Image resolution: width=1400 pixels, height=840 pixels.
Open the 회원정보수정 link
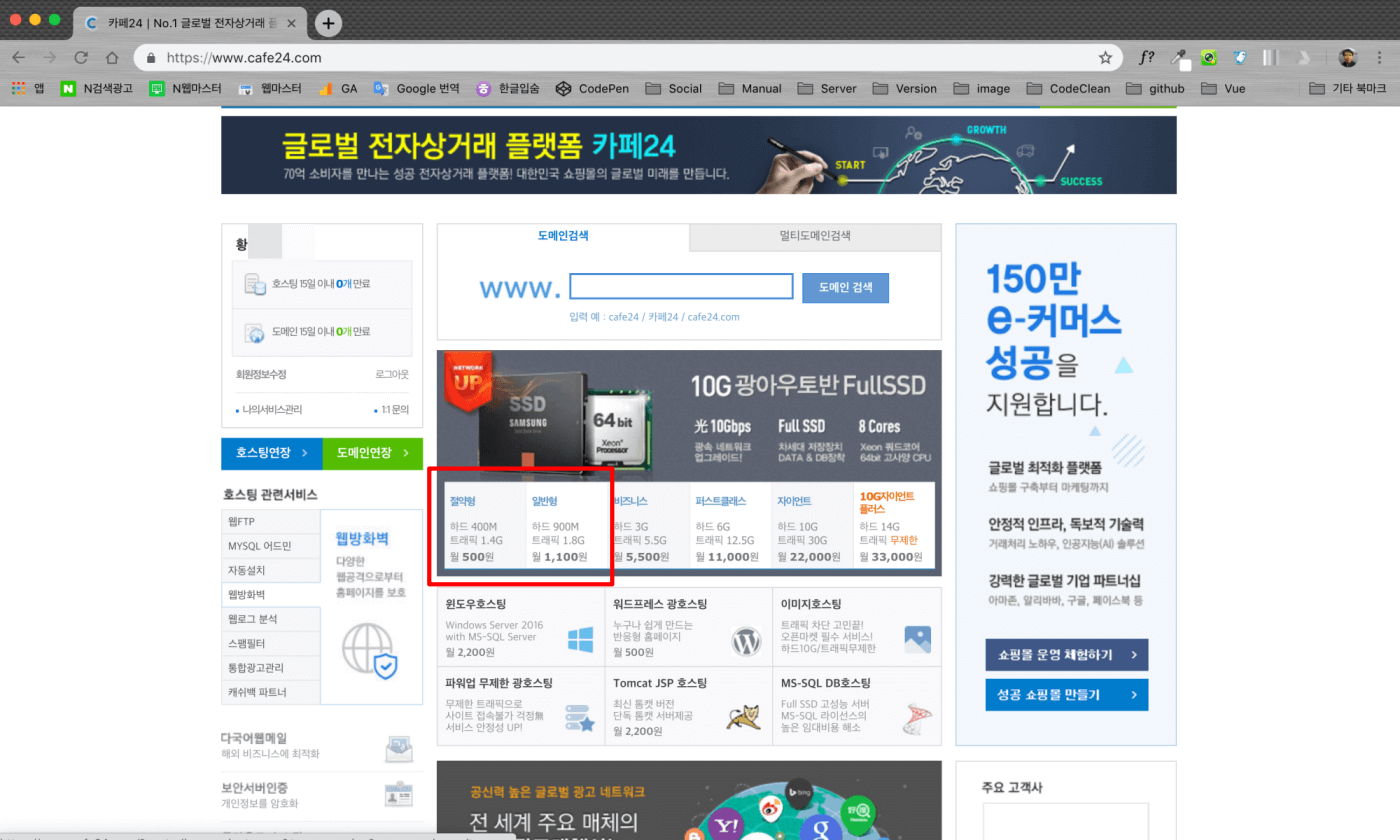click(x=261, y=374)
